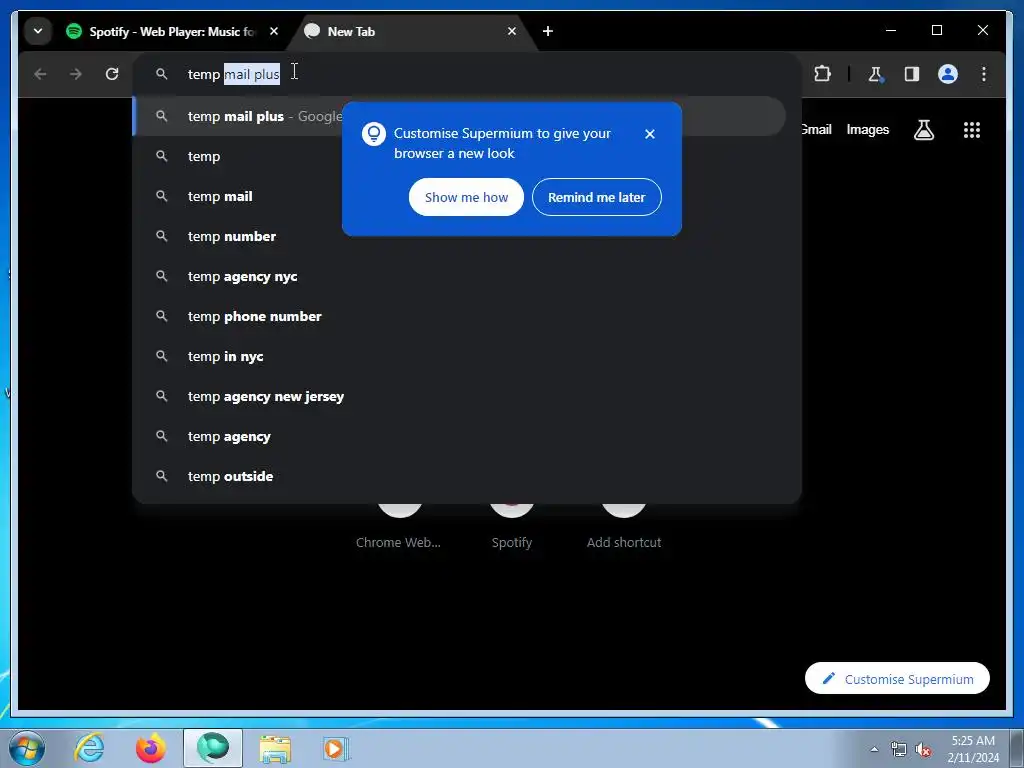
Task: Click the network tray icon
Action: pyautogui.click(x=899, y=749)
